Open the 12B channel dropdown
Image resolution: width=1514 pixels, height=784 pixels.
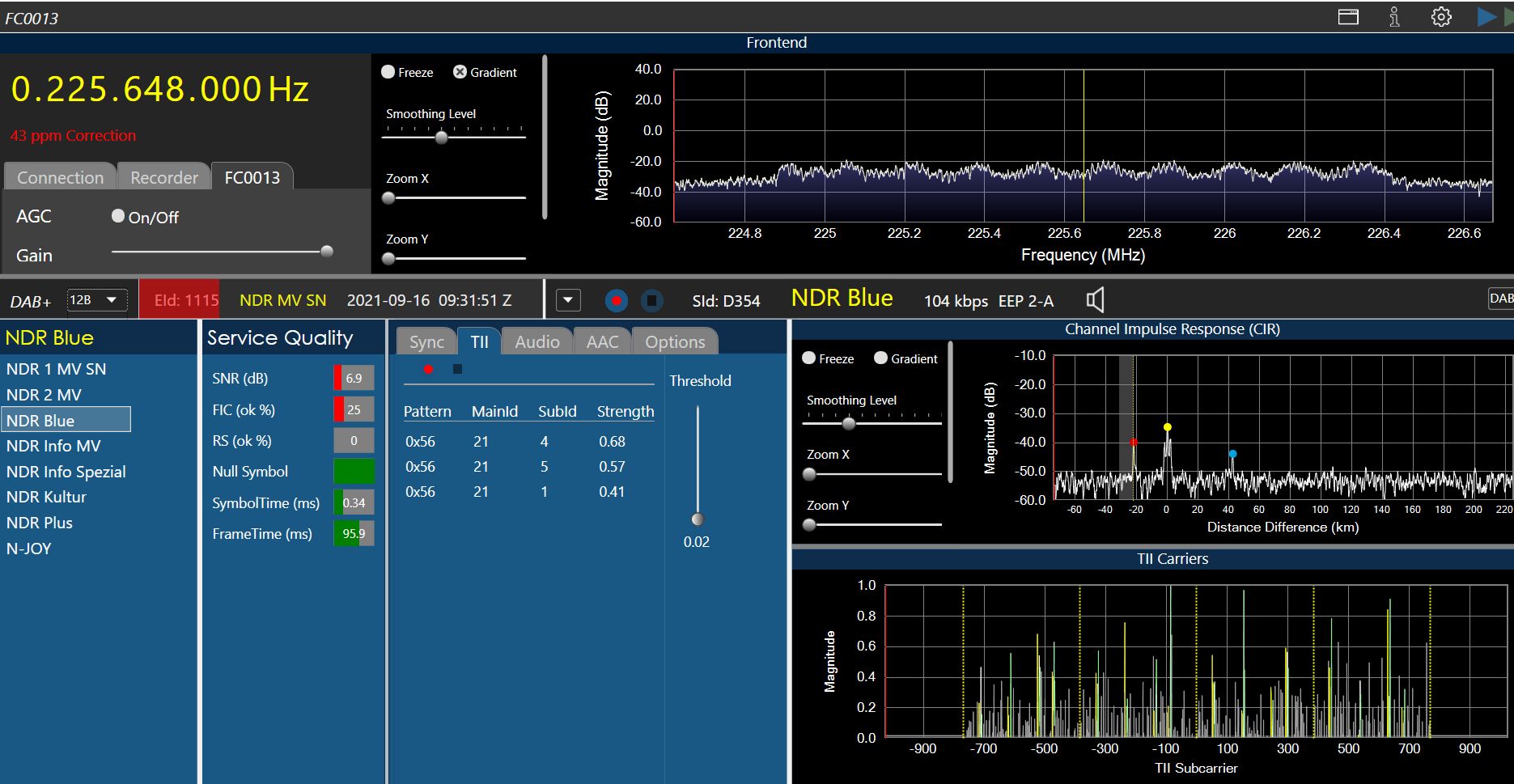95,300
